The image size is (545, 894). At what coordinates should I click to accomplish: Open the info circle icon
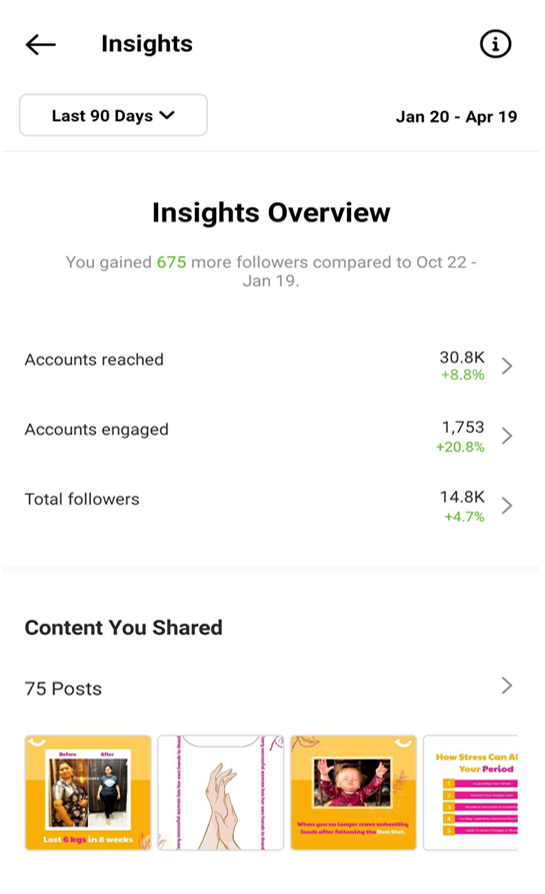(x=495, y=44)
